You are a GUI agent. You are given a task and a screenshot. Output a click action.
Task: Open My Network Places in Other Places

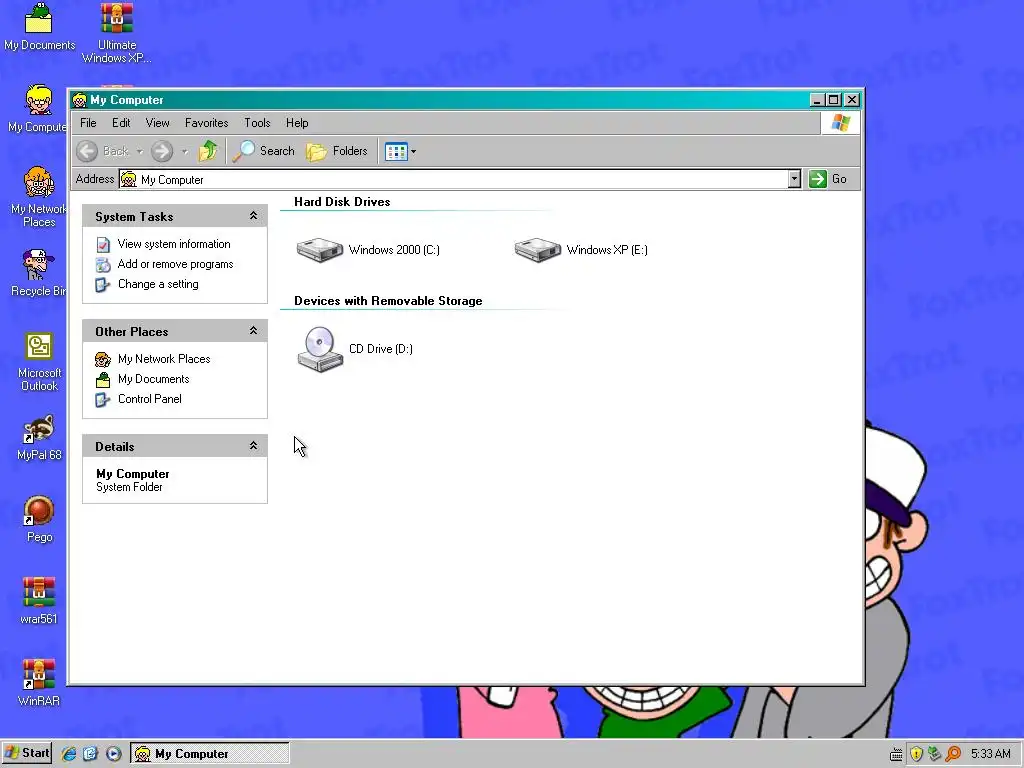164,359
